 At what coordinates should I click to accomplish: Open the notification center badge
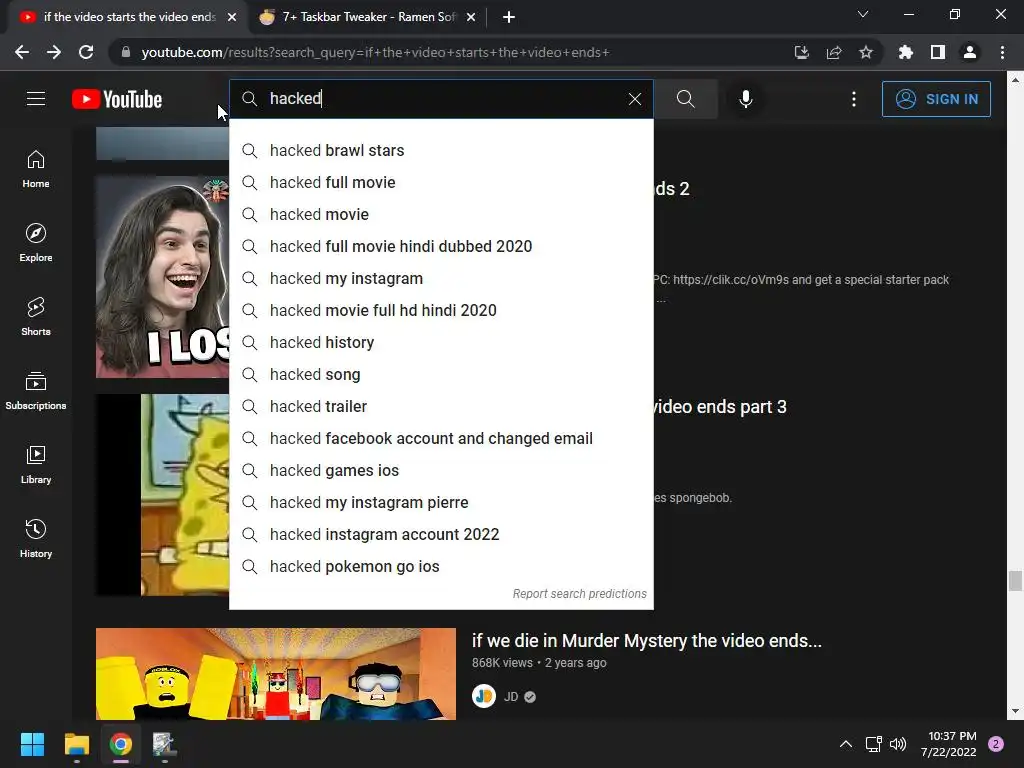(x=996, y=744)
